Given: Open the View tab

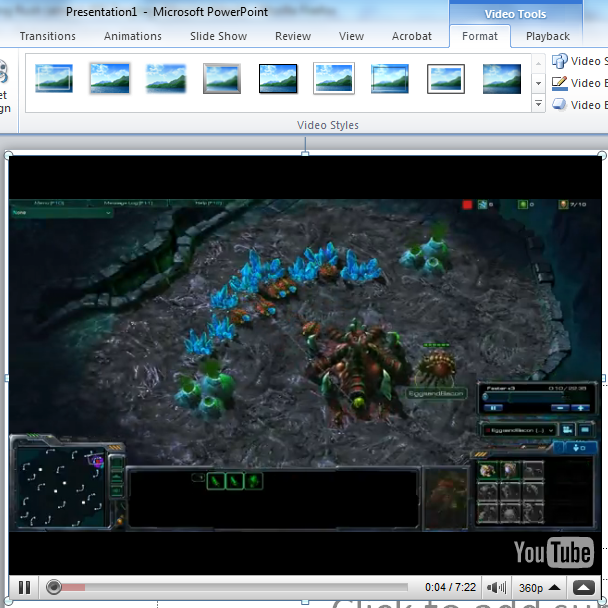Looking at the screenshot, I should pyautogui.click(x=351, y=36).
